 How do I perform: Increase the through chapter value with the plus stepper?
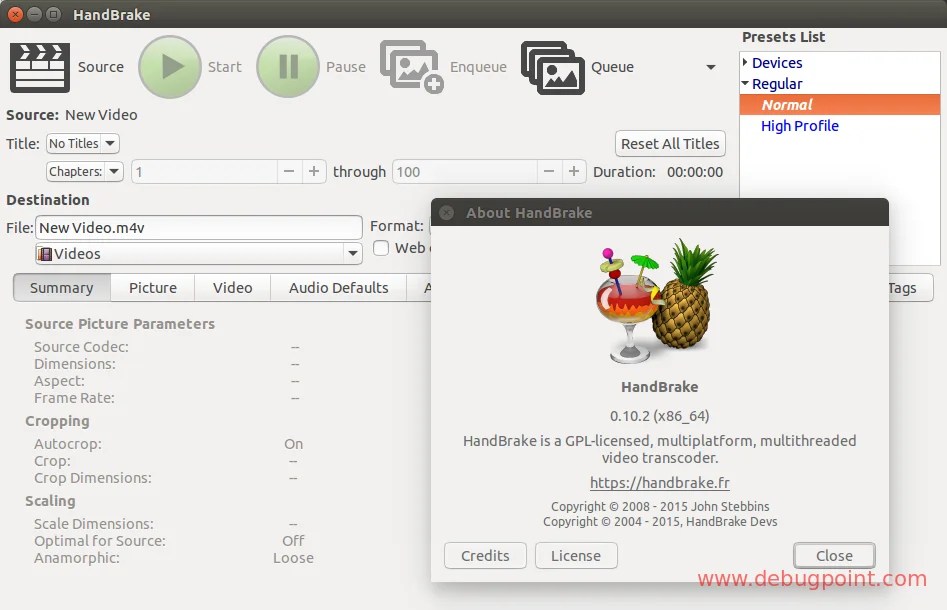tap(575, 171)
